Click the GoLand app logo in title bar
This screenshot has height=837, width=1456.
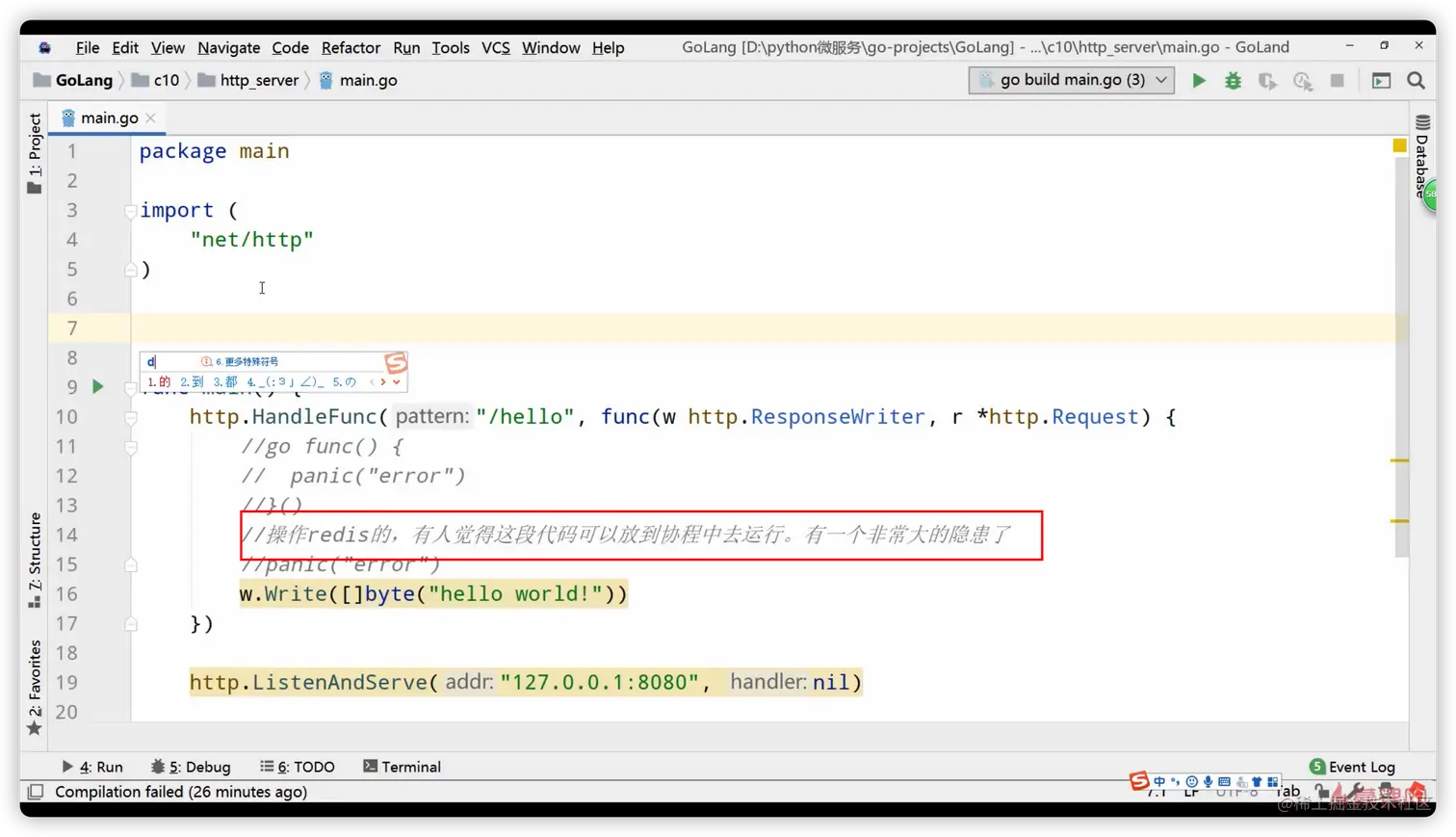pyautogui.click(x=44, y=47)
